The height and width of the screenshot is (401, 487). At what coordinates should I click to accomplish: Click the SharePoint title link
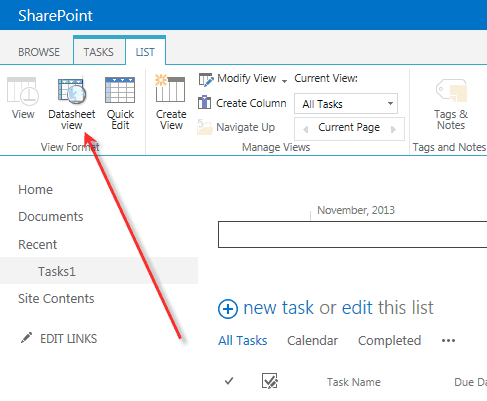click(x=55, y=16)
